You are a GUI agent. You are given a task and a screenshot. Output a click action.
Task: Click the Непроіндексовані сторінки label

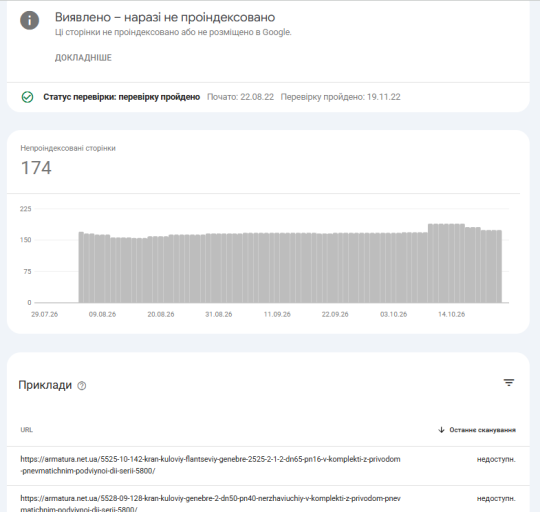pyautogui.click(x=68, y=148)
